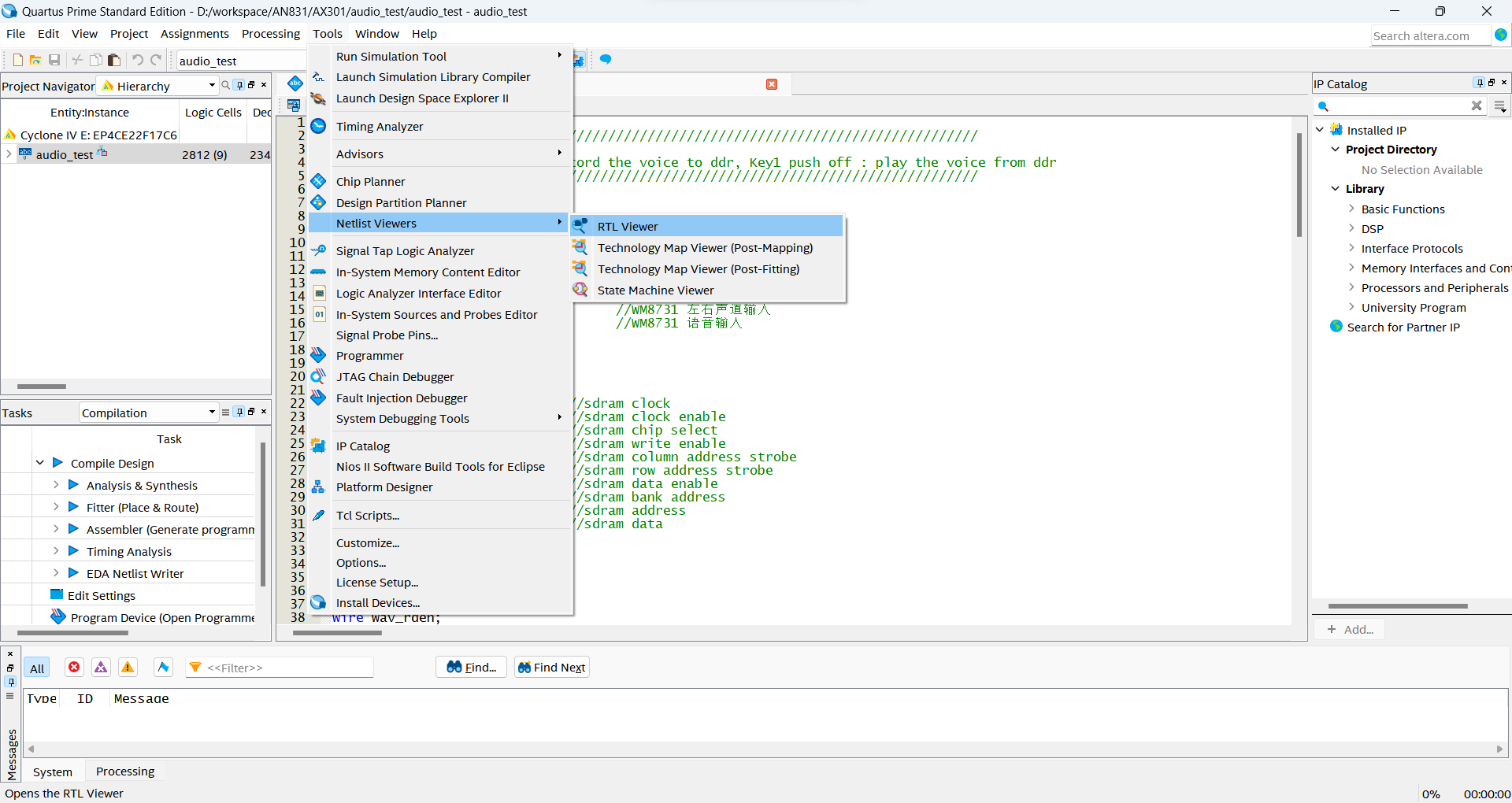The height and width of the screenshot is (803, 1512).
Task: Open State Machine Viewer from submenu
Action: pyautogui.click(x=655, y=290)
